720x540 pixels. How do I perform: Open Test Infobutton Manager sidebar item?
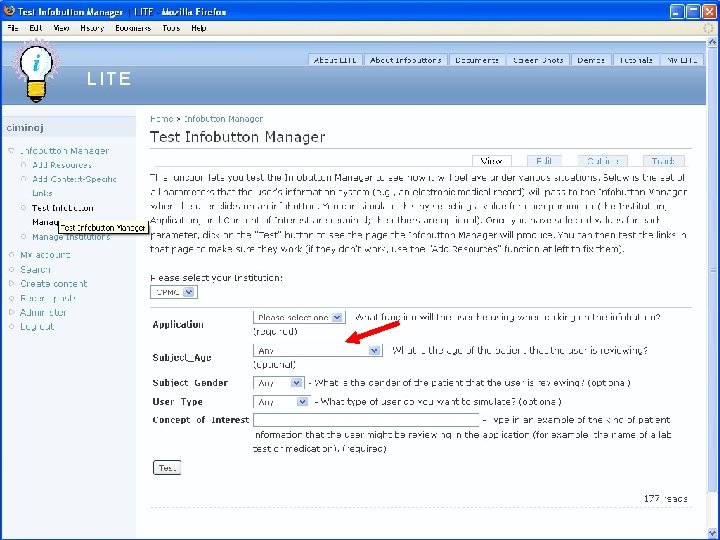pyautogui.click(x=62, y=208)
